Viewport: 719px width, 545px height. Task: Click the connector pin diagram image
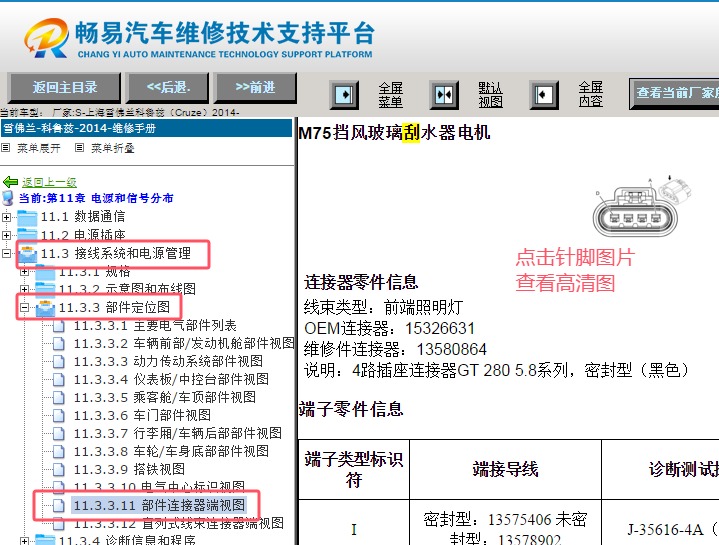(642, 207)
